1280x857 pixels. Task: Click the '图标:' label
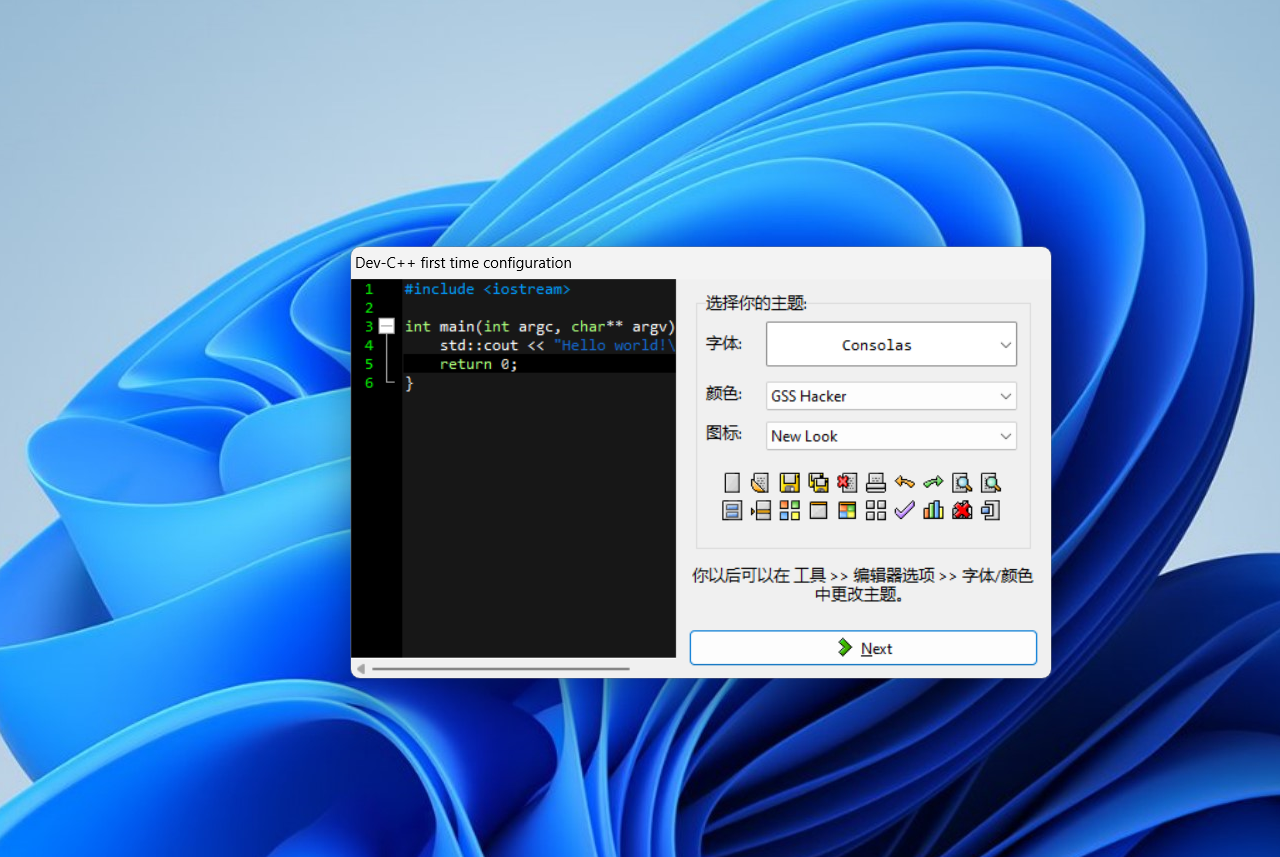click(724, 434)
